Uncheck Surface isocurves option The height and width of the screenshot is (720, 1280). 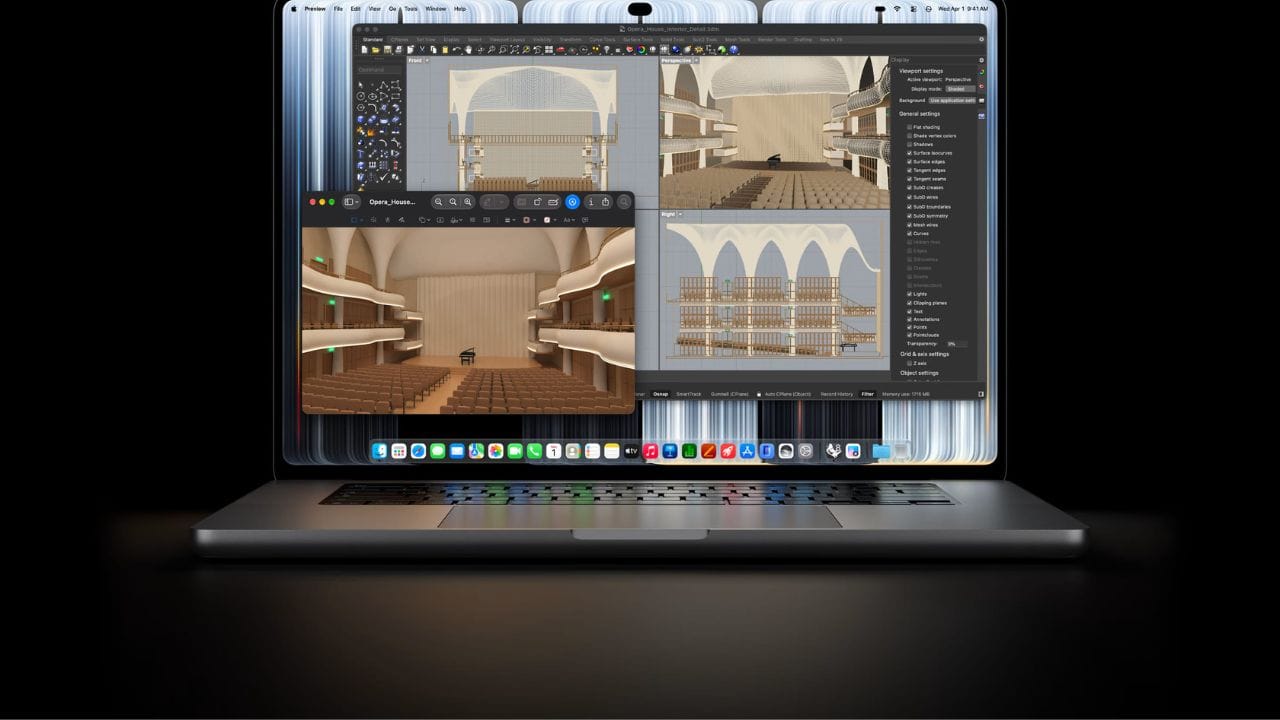click(x=909, y=153)
